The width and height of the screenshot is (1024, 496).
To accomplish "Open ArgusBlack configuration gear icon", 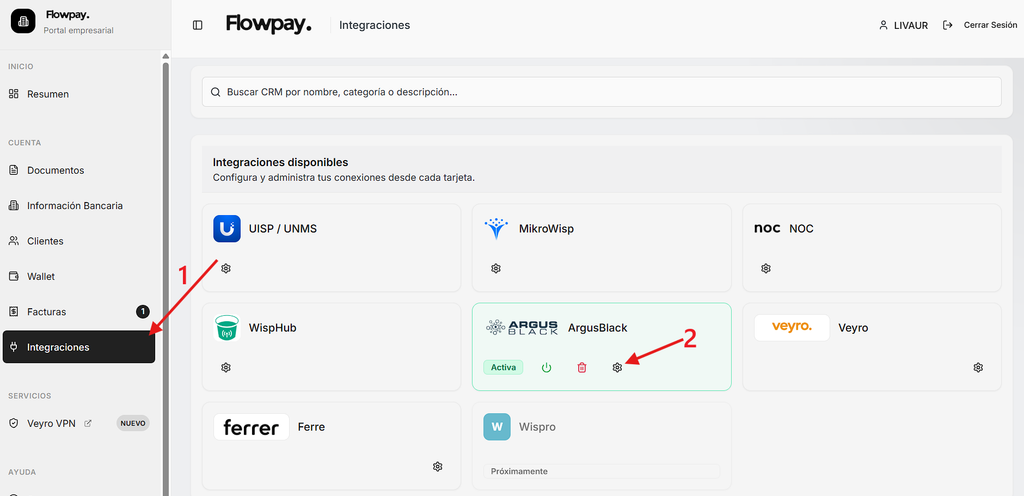I will 617,367.
